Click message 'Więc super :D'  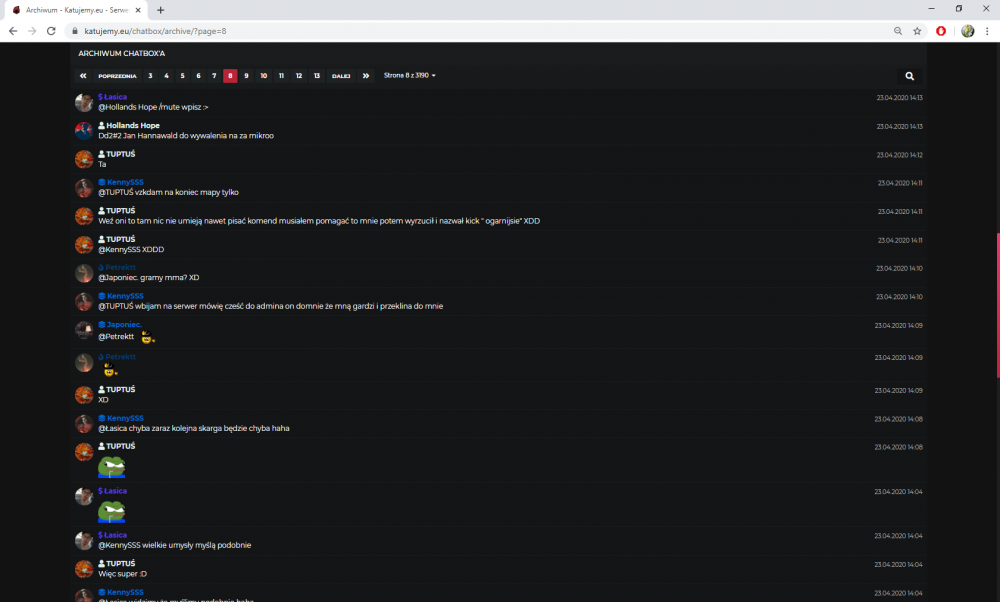click(x=122, y=574)
